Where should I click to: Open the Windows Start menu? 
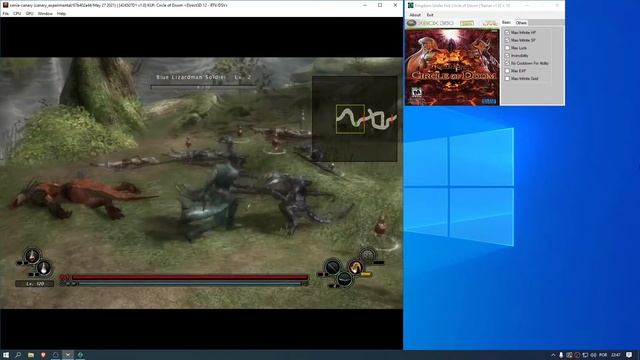(6, 355)
